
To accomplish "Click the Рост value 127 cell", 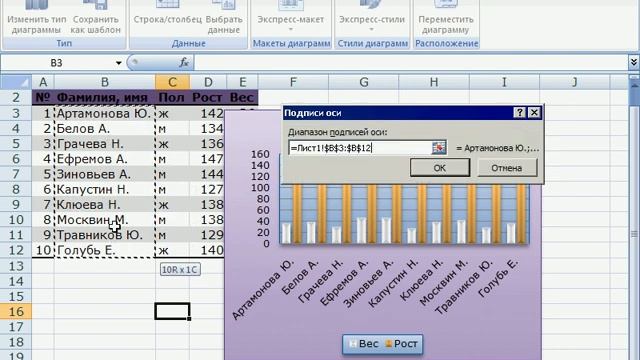I will [208, 189].
